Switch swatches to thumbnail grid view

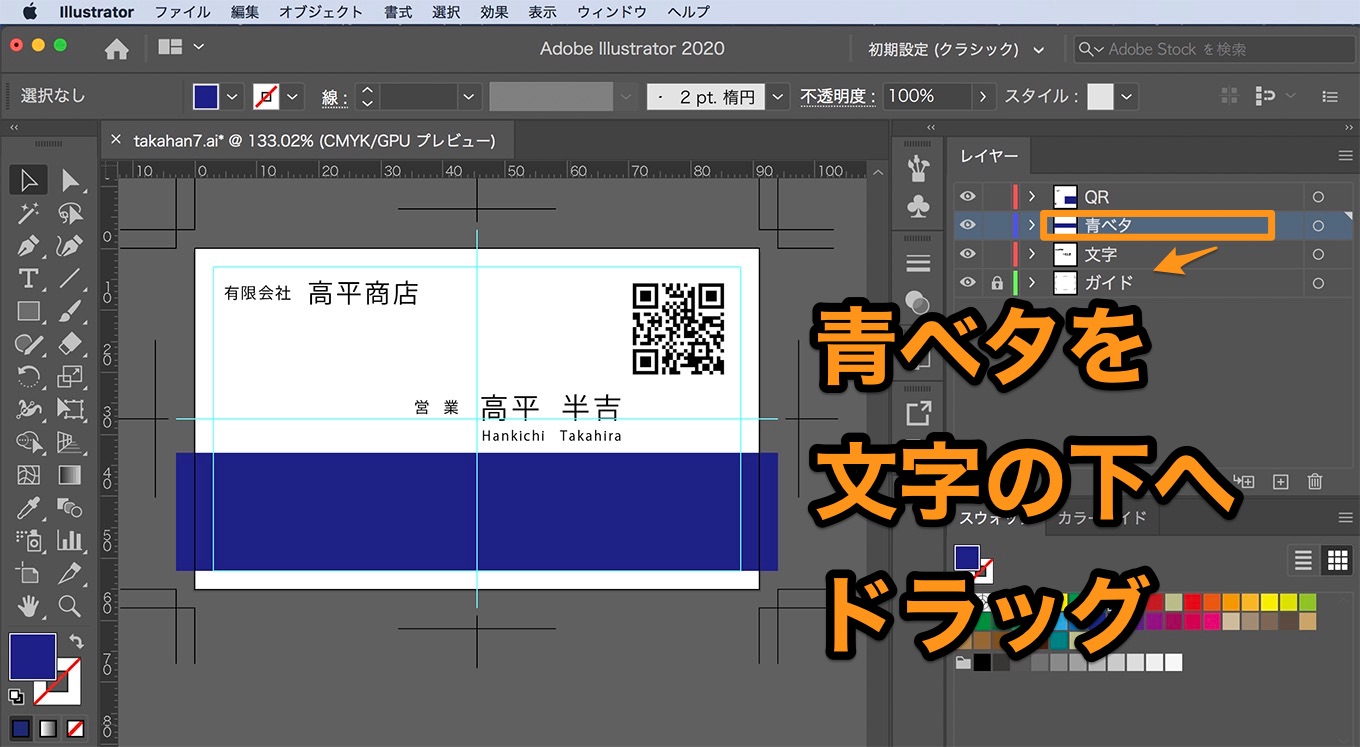pos(1337,560)
